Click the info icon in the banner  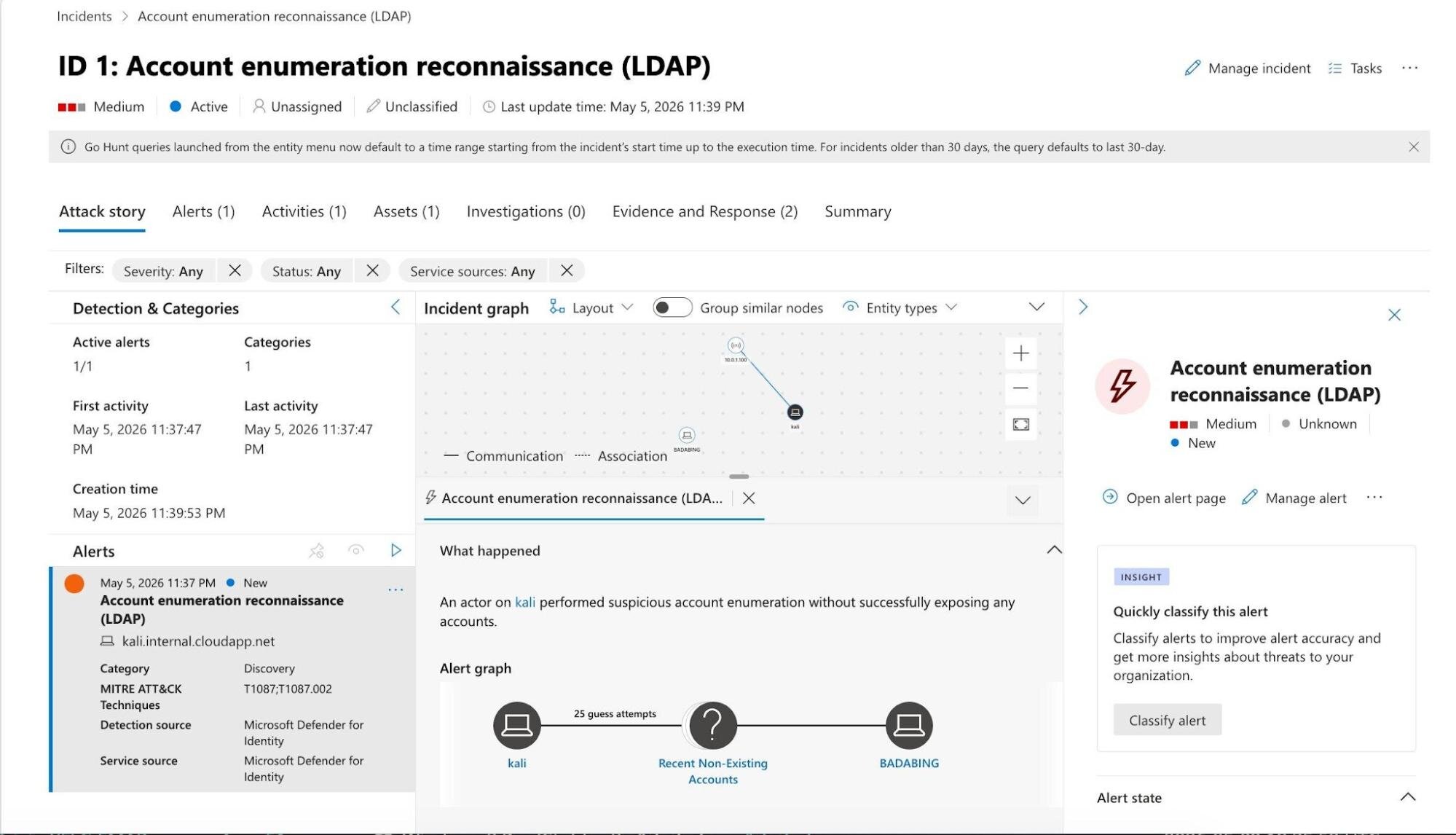tap(68, 146)
